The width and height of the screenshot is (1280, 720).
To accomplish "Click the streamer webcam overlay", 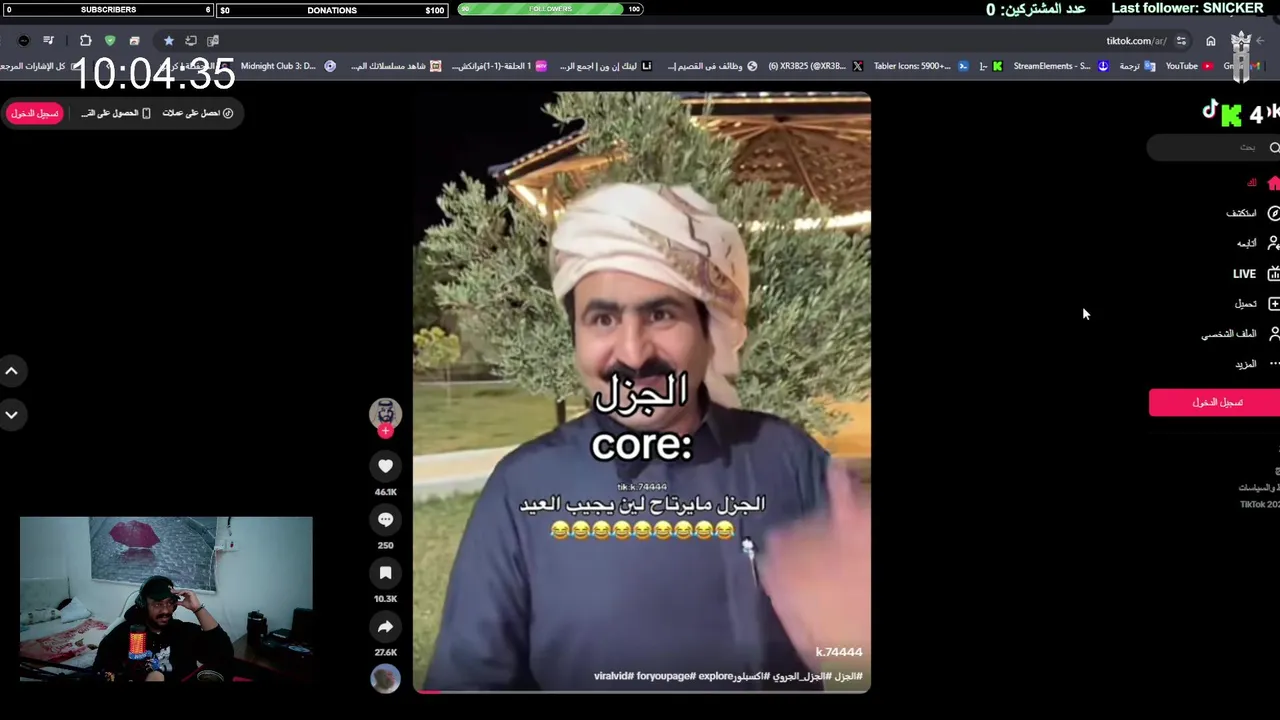I will [166, 598].
